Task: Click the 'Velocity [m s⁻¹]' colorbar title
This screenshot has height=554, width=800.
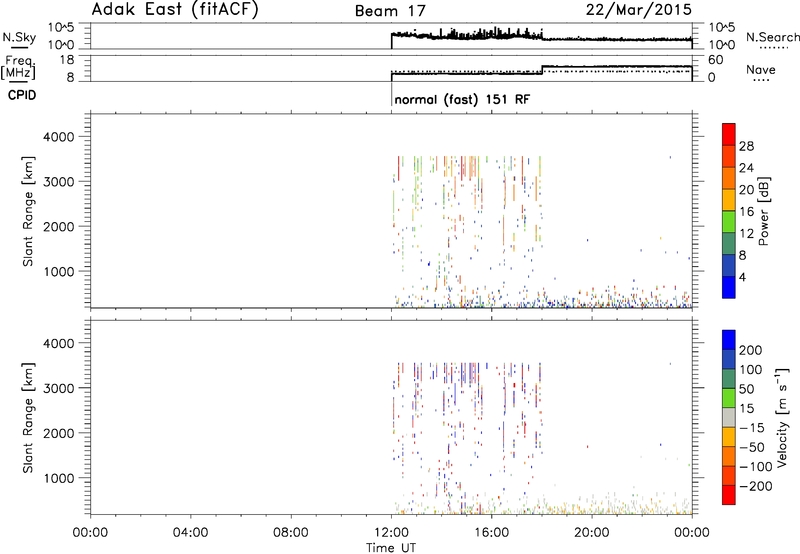Action: (782, 417)
